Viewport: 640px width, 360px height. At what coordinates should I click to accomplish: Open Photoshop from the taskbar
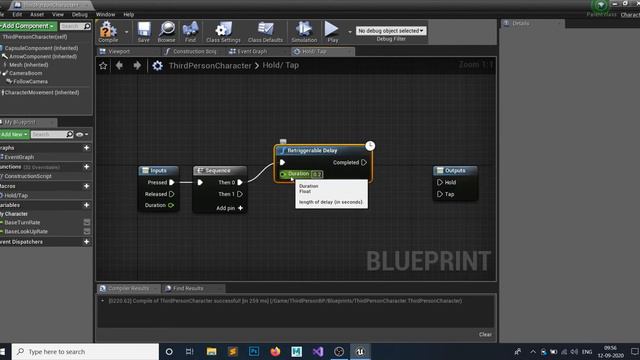(254, 351)
